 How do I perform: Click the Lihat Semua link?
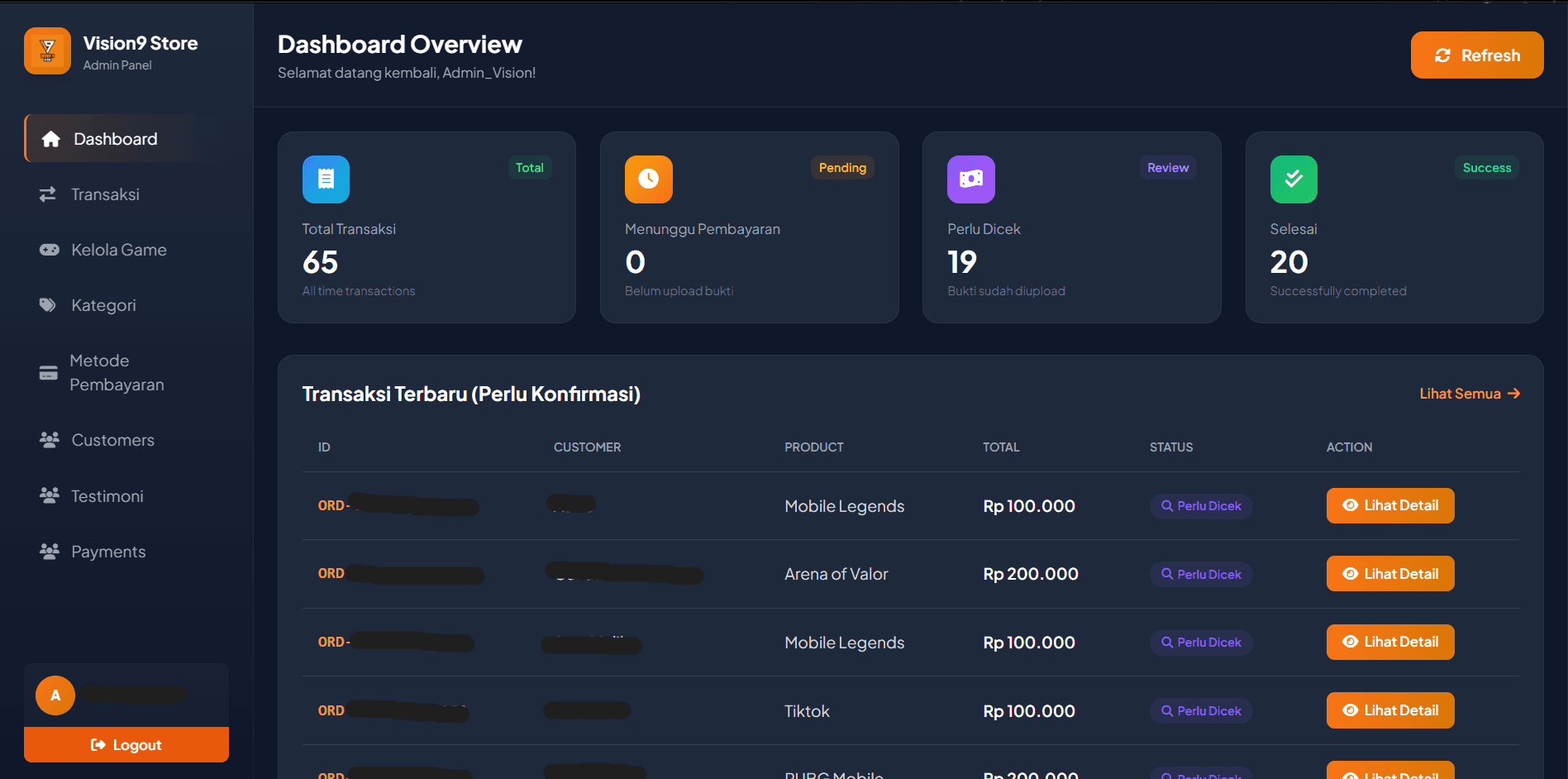[x=1470, y=394]
